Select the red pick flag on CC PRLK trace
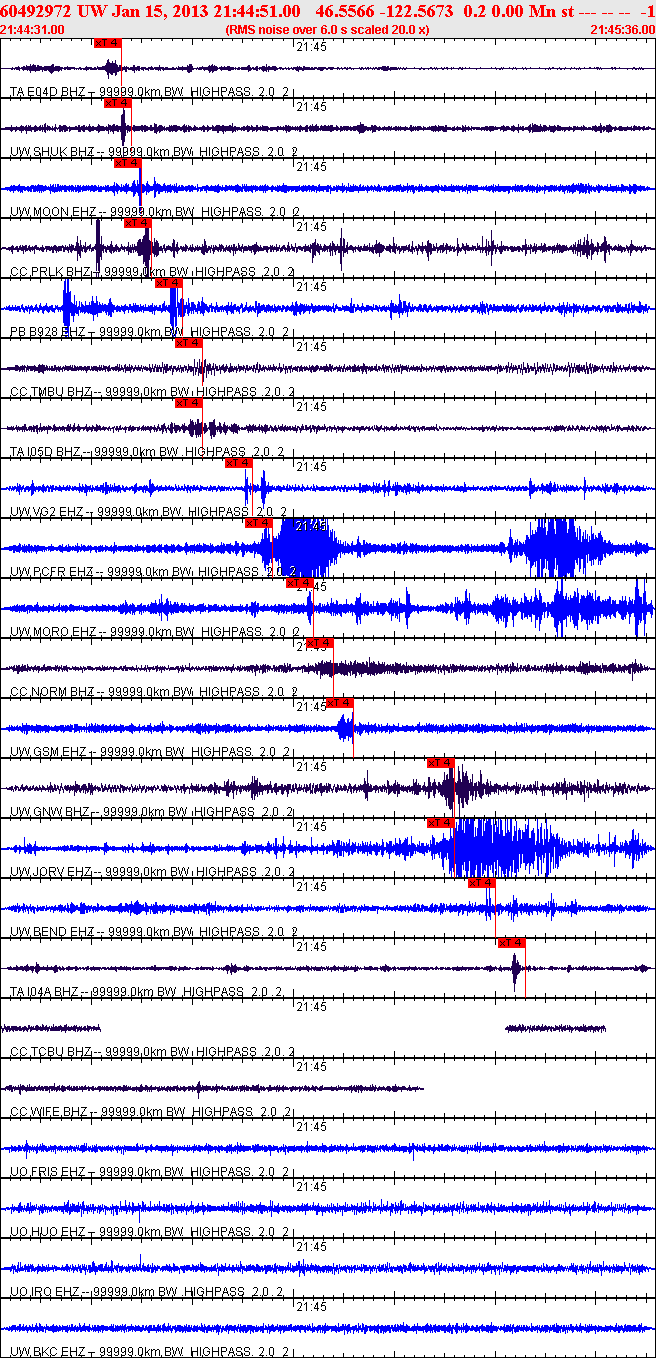 tap(137, 223)
